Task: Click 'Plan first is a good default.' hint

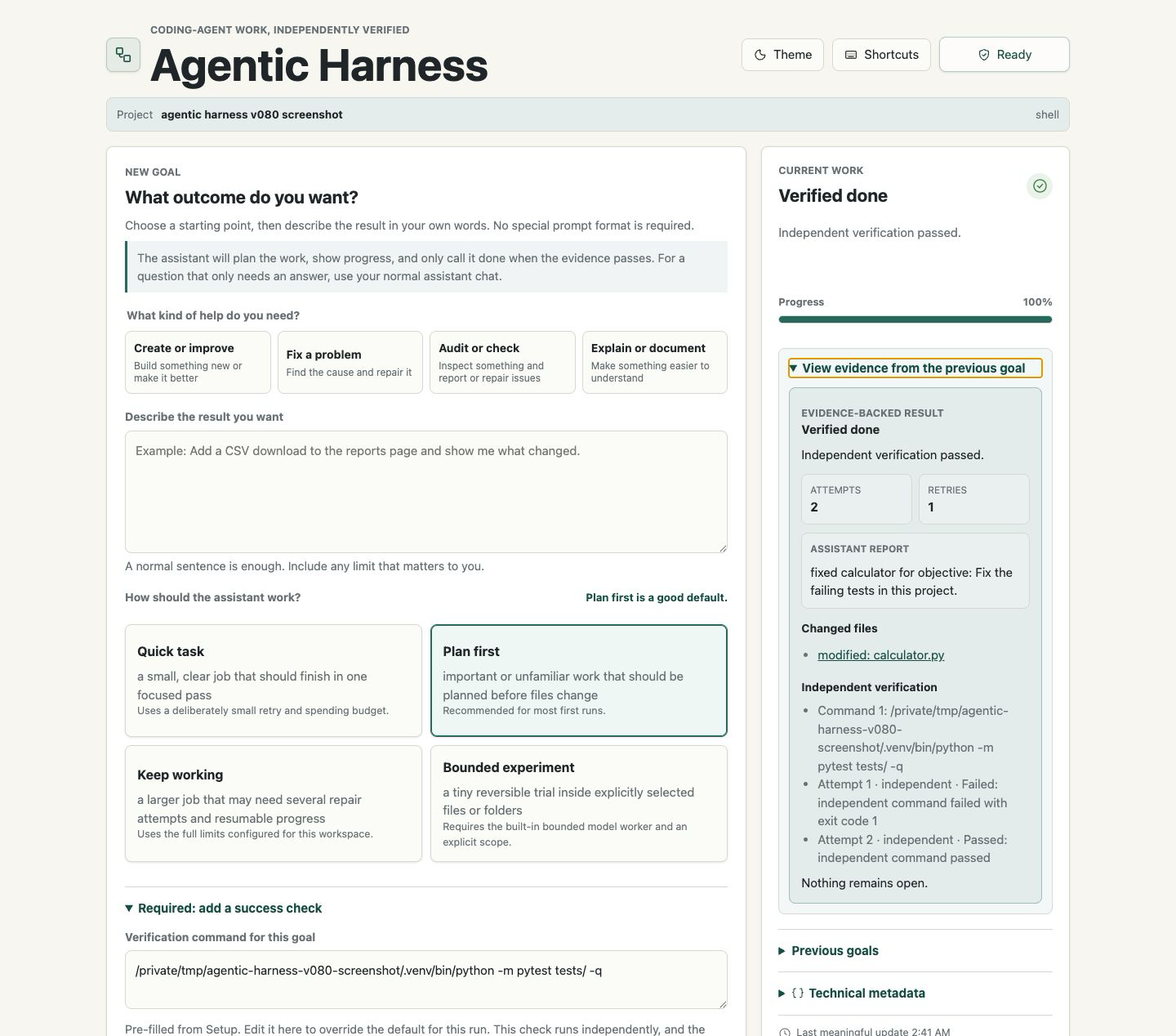Action: 657,598
